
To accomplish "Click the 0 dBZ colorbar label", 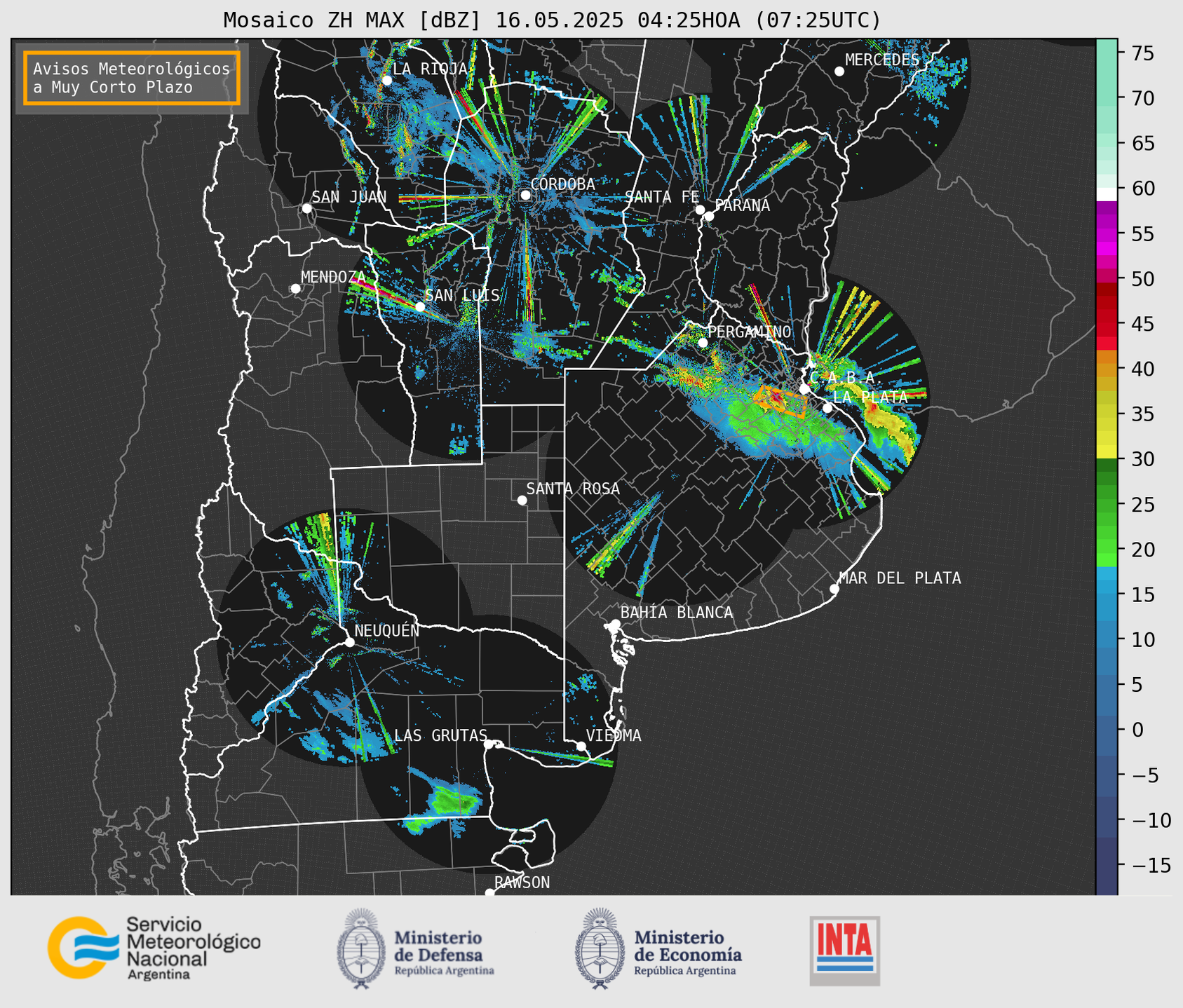I will tap(1137, 730).
